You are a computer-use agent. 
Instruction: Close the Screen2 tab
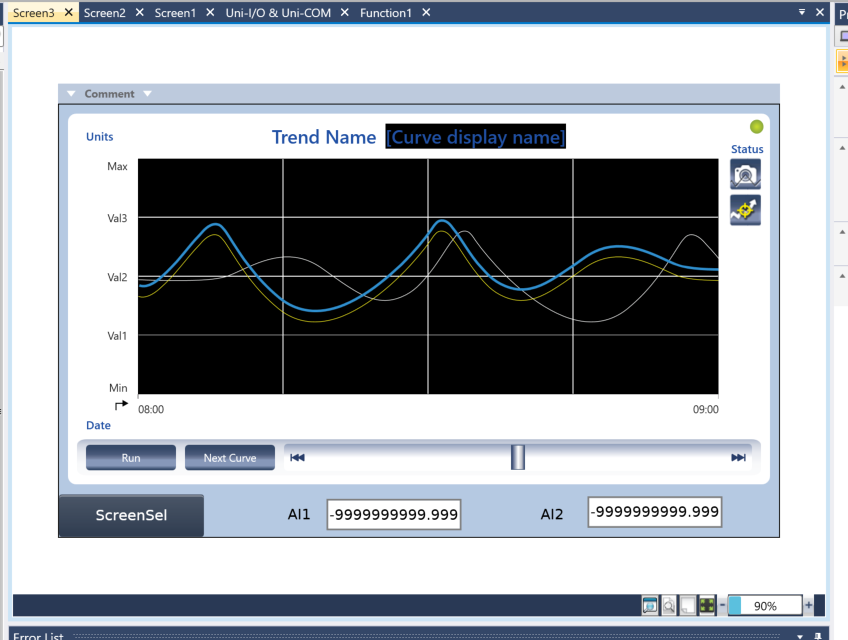point(140,12)
